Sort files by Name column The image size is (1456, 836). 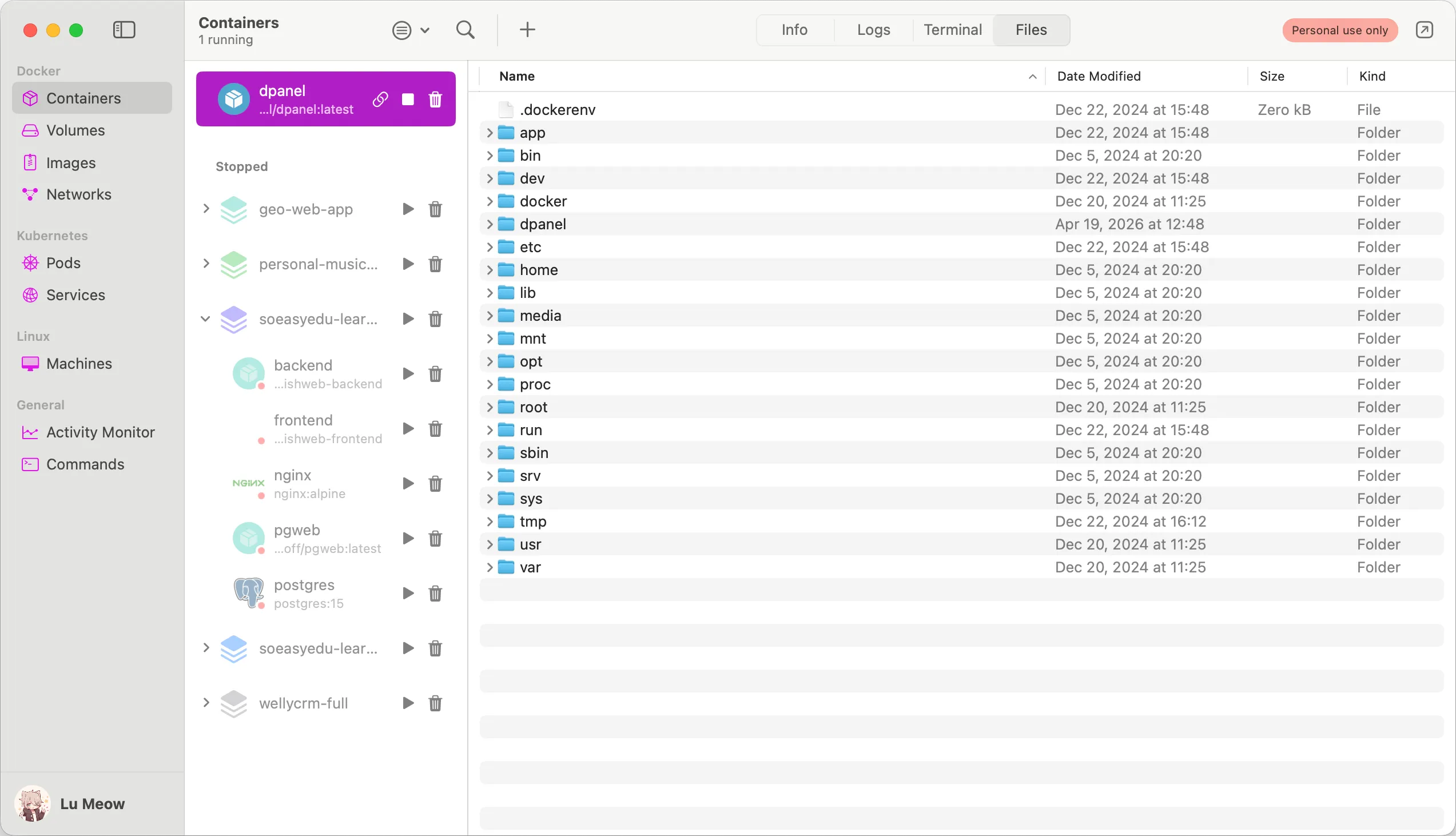point(762,77)
